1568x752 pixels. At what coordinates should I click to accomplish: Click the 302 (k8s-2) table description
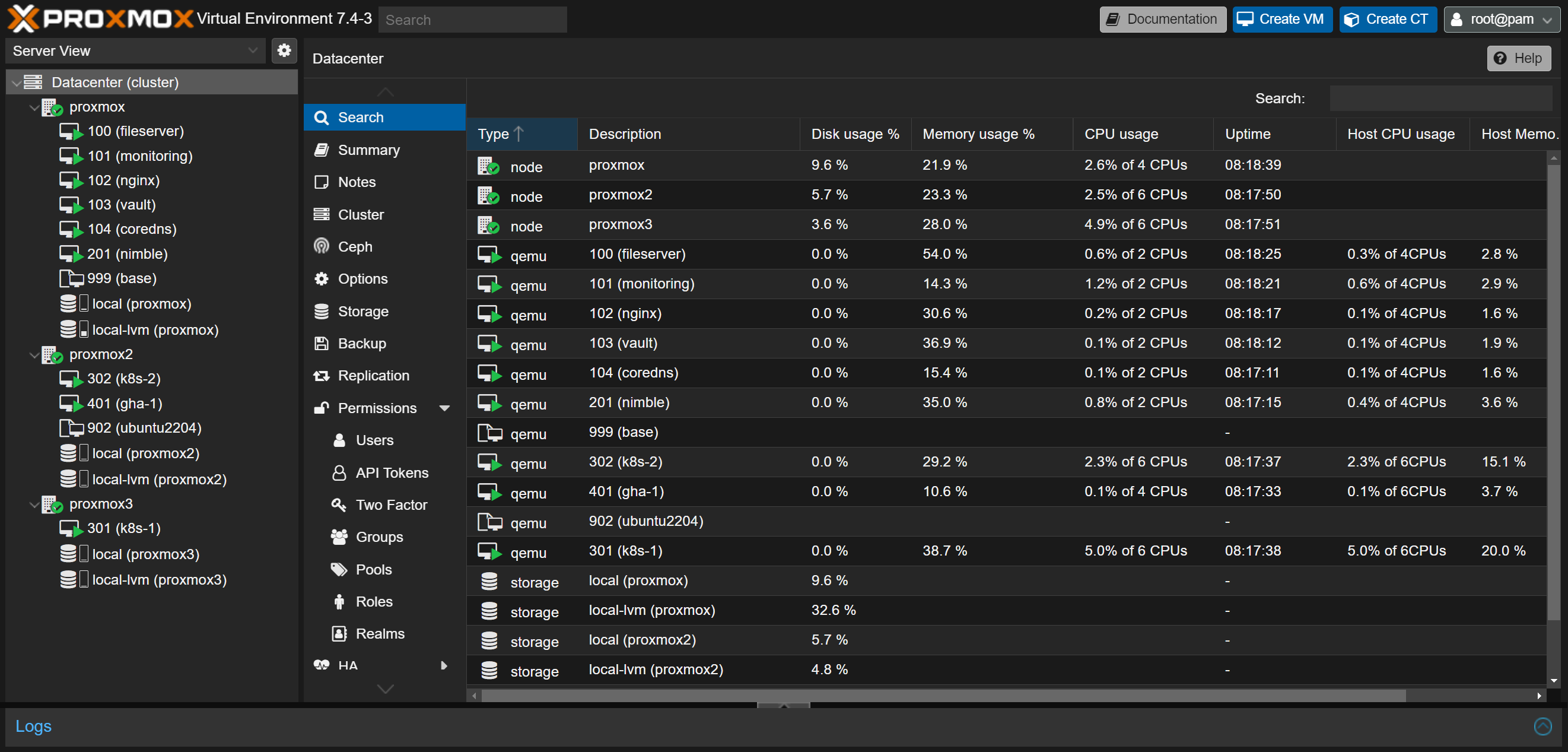625,462
